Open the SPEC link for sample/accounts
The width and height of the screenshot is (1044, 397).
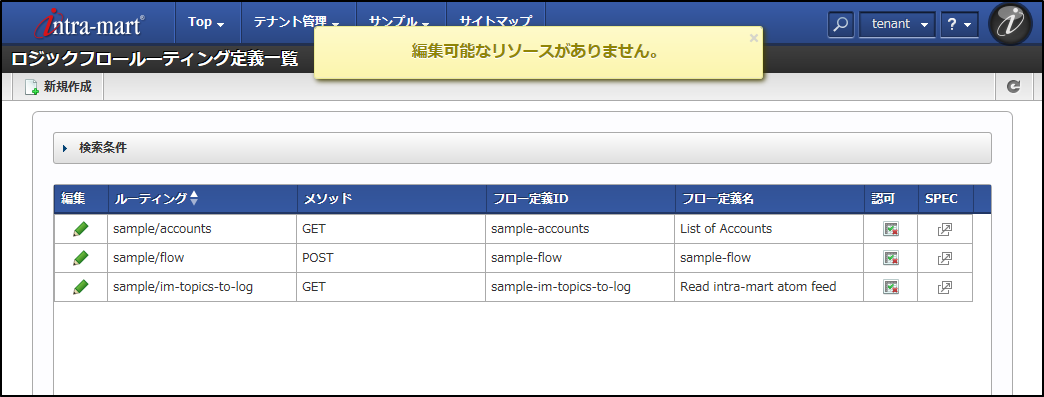click(x=945, y=229)
